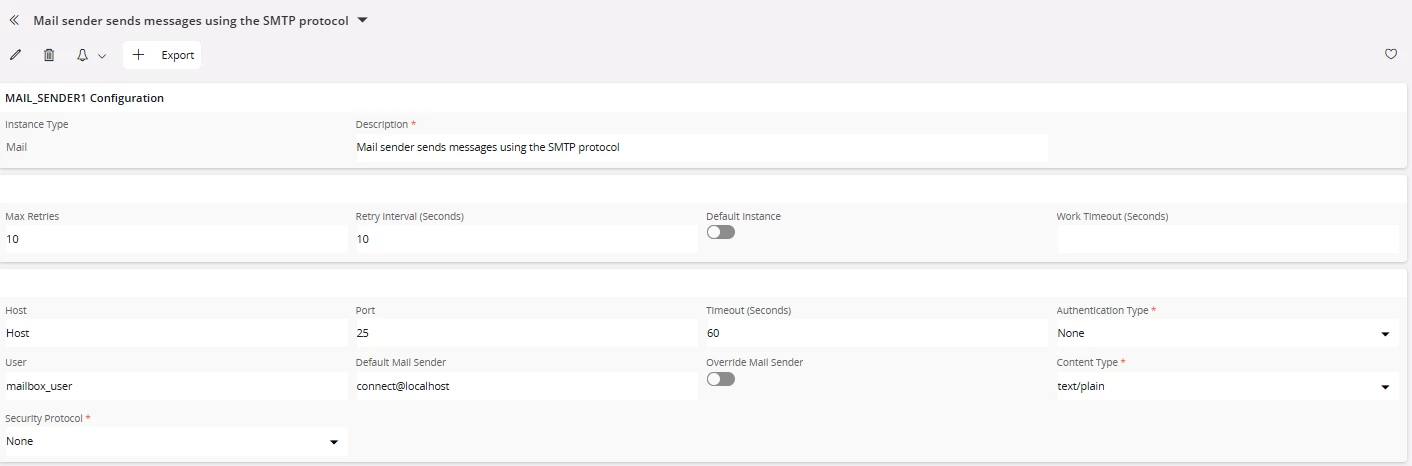The width and height of the screenshot is (1412, 466).
Task: Click the Work Timeout (Seconds) field
Action: (1227, 239)
